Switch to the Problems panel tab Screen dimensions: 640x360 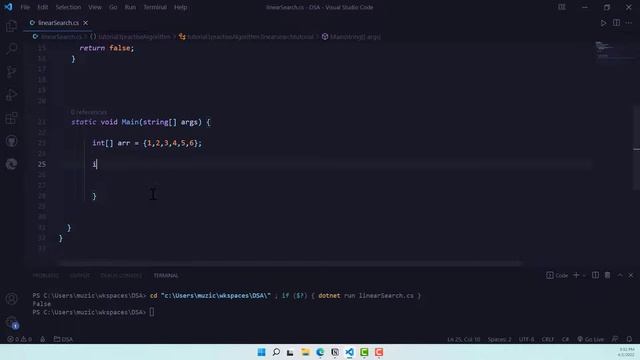(x=46, y=276)
